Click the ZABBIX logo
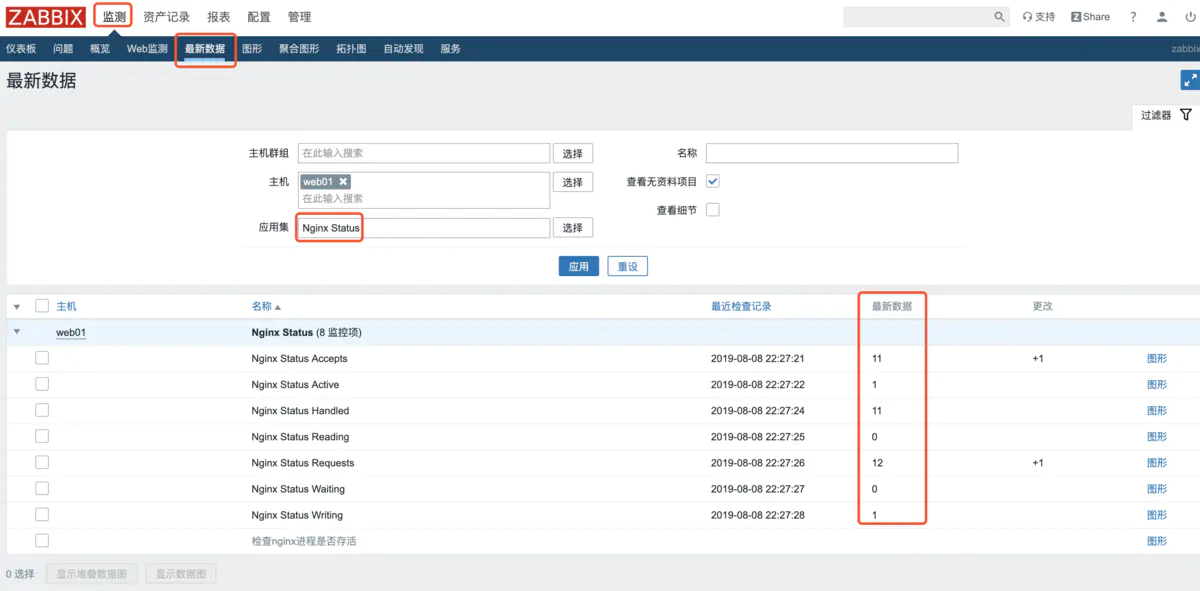 click(45, 16)
